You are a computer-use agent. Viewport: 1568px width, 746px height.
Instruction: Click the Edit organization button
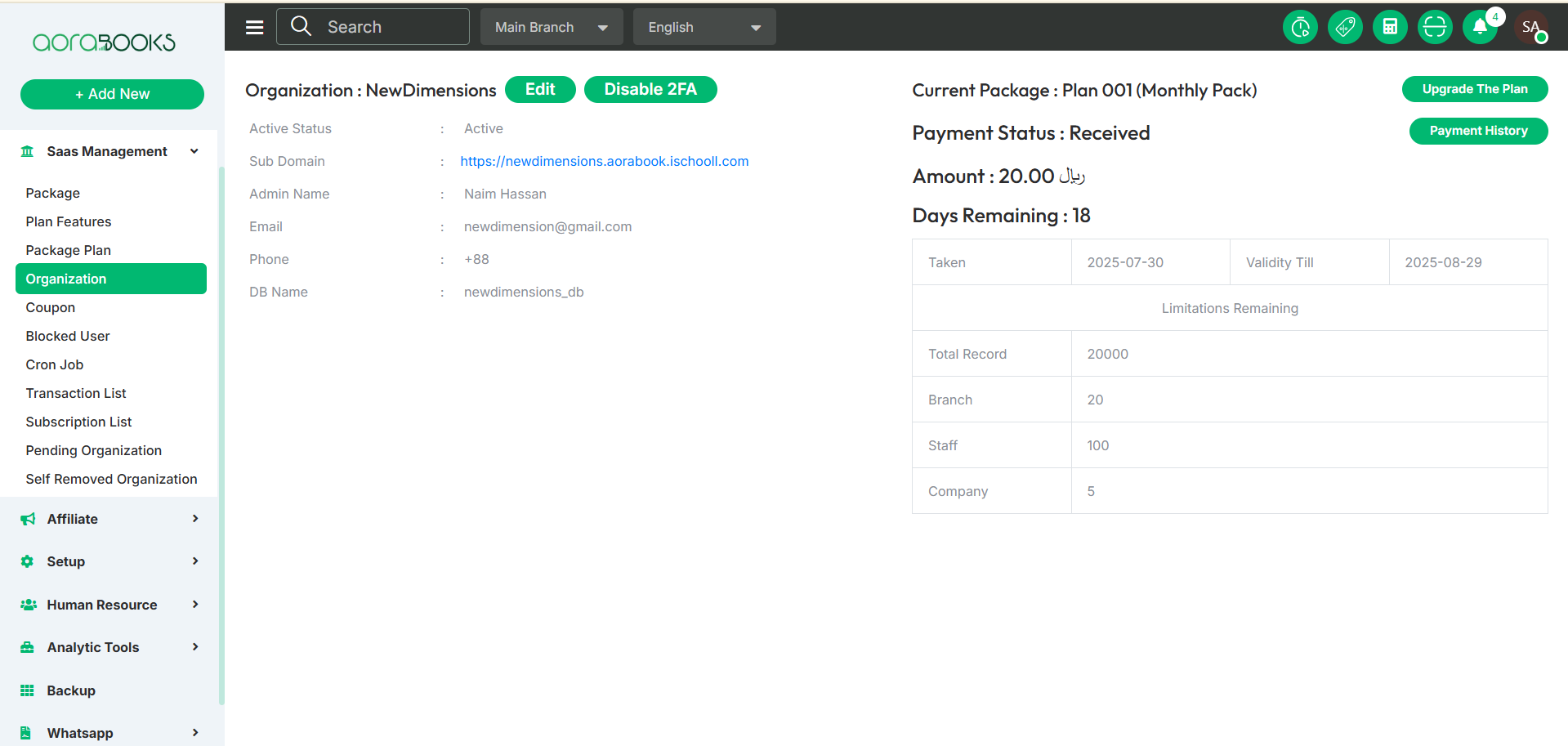coord(540,90)
